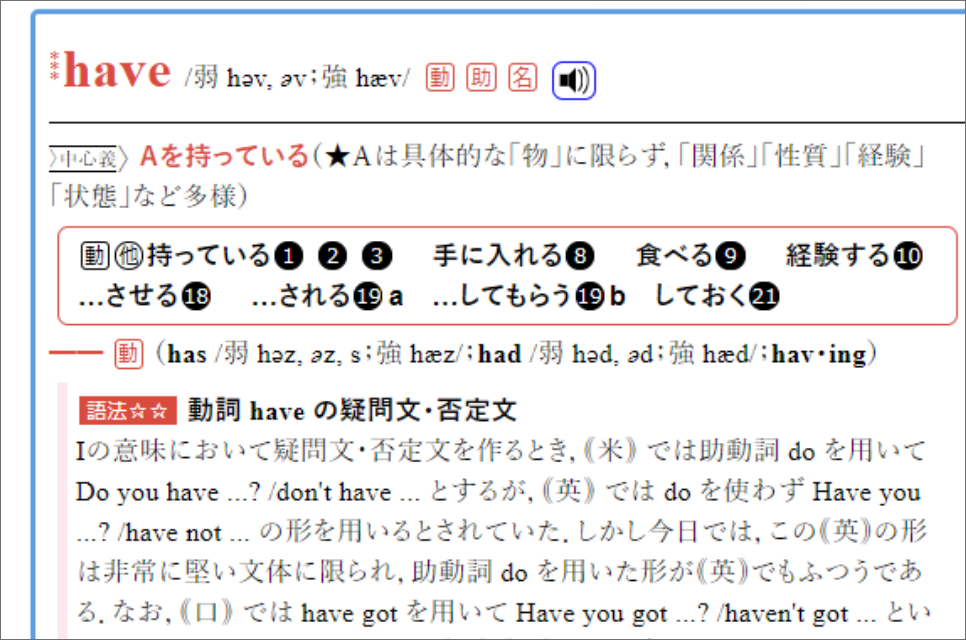
Task: Open sense number 3 in summary box
Action: tap(377, 256)
